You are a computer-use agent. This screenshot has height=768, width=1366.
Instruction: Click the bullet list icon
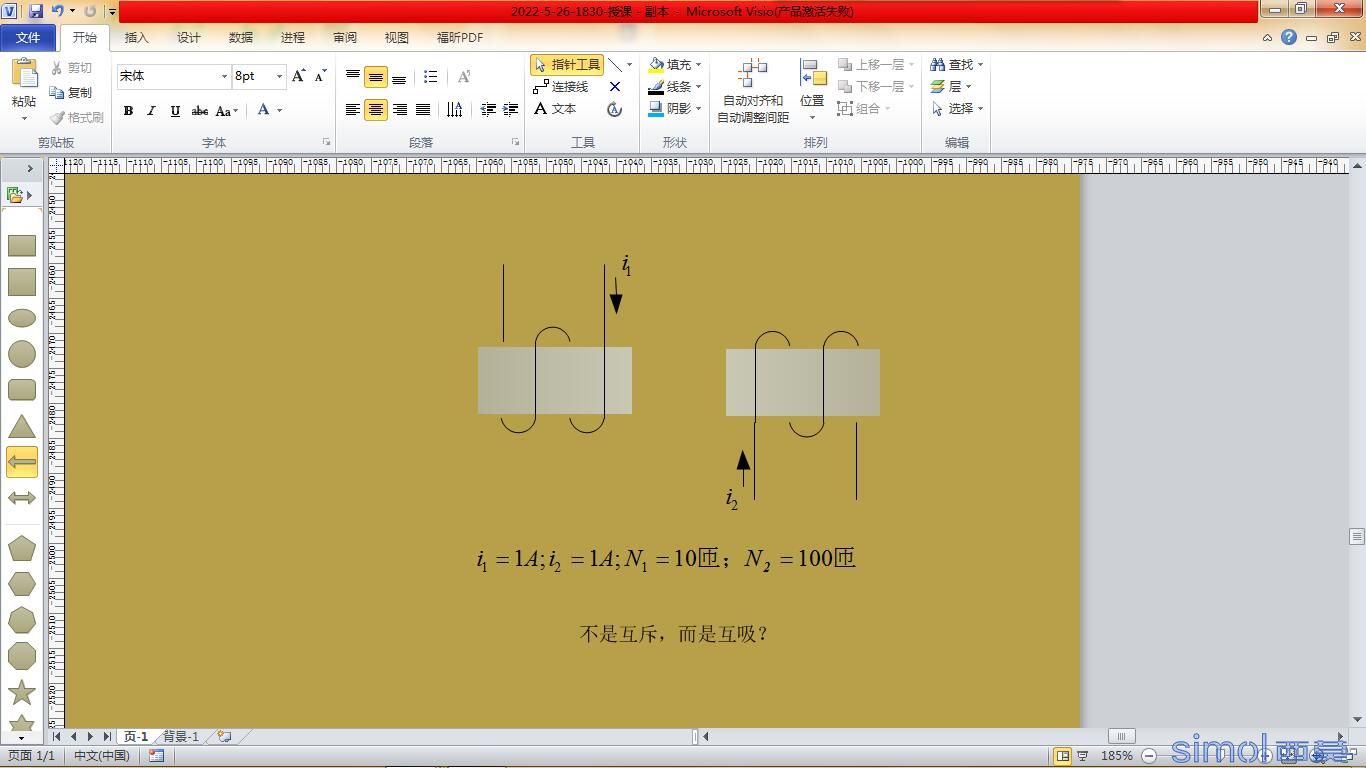pos(430,76)
